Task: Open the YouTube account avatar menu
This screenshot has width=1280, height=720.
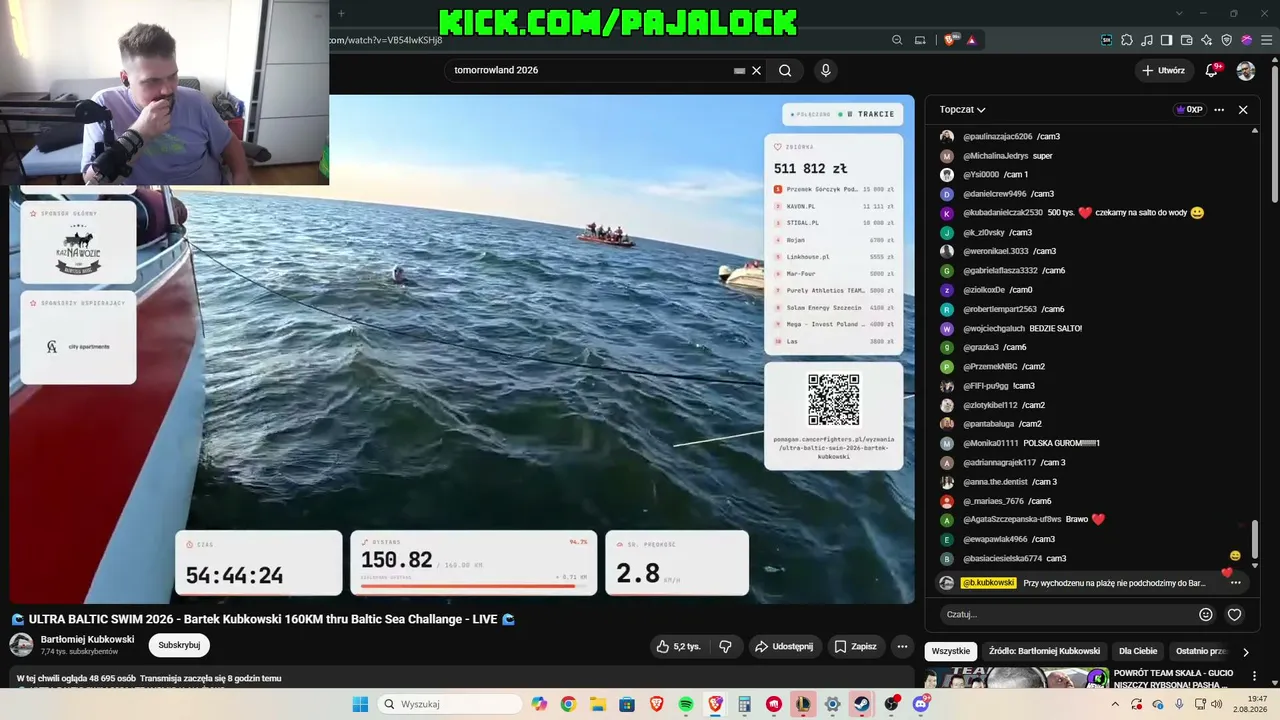Action: coord(1246,70)
